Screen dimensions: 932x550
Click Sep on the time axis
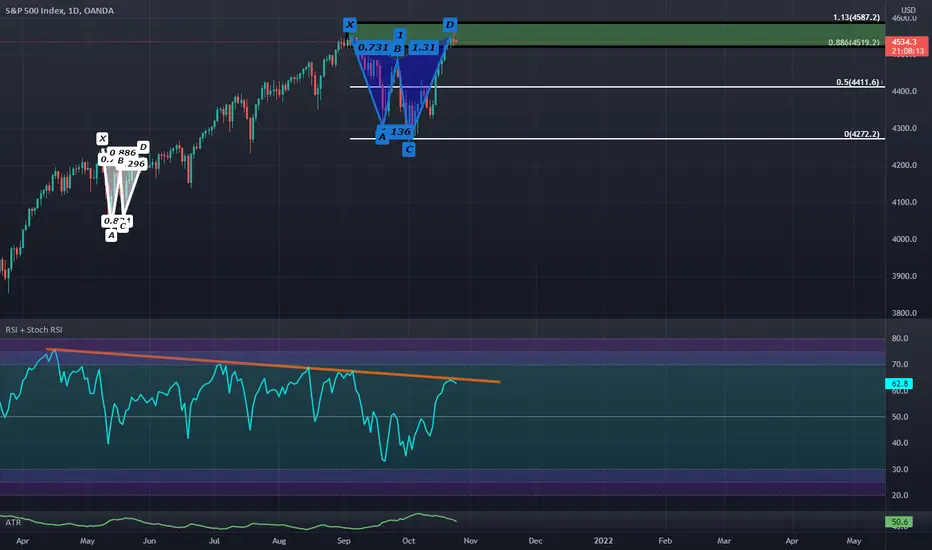pyautogui.click(x=344, y=541)
